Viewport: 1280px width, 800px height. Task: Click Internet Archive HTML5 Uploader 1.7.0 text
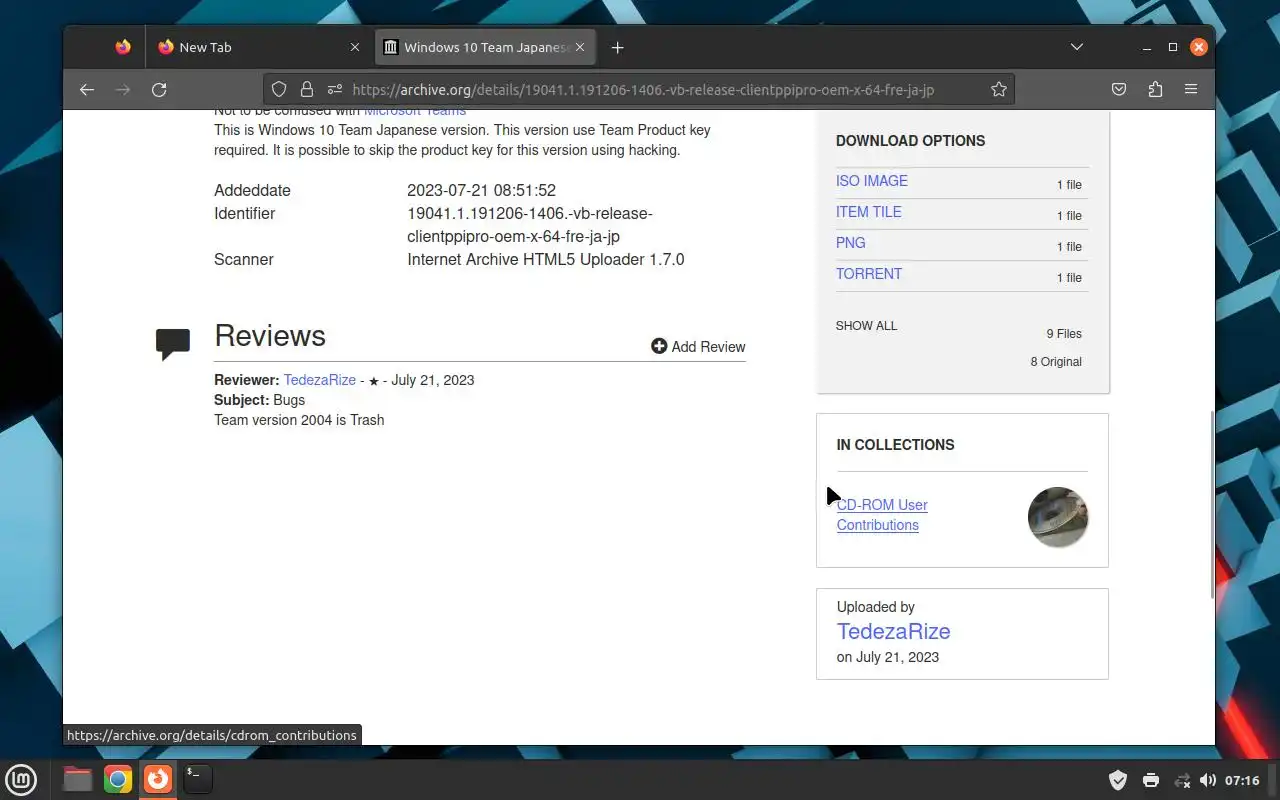point(546,259)
